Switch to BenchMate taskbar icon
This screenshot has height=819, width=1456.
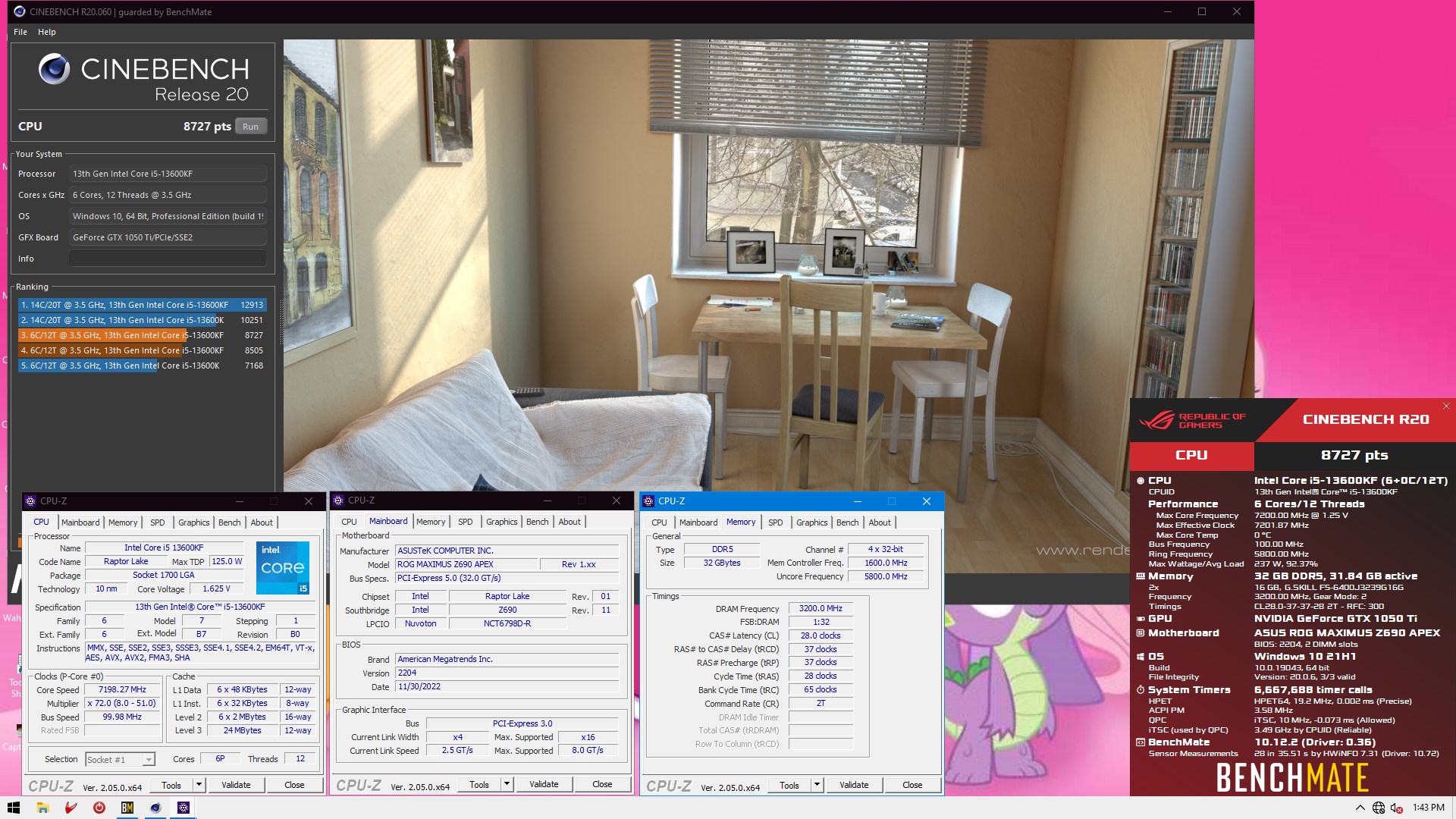pos(127,808)
